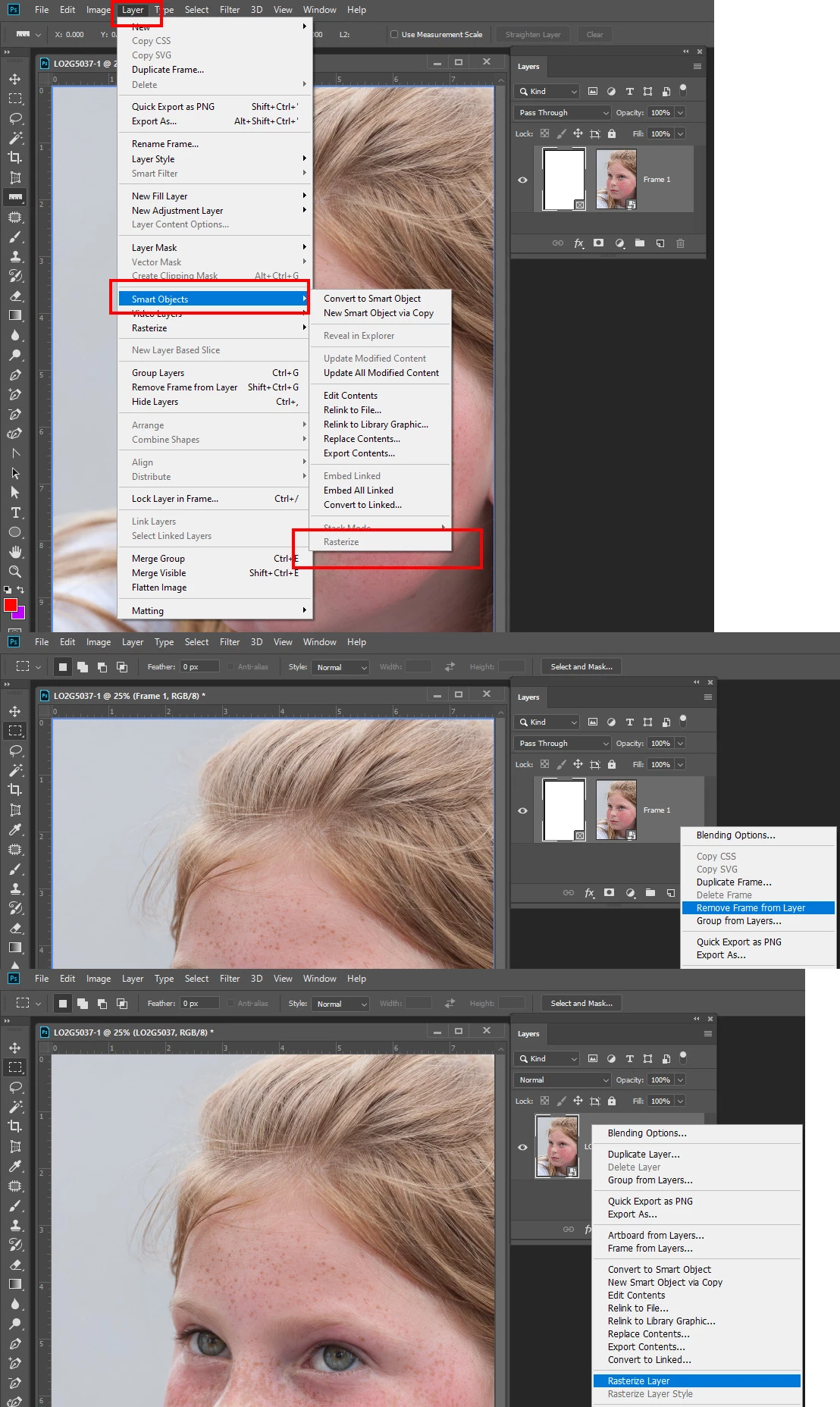Open Kind filter dropdown in Normal-mode Layers panel
Viewport: 840px width, 1407px height.
(x=547, y=1058)
